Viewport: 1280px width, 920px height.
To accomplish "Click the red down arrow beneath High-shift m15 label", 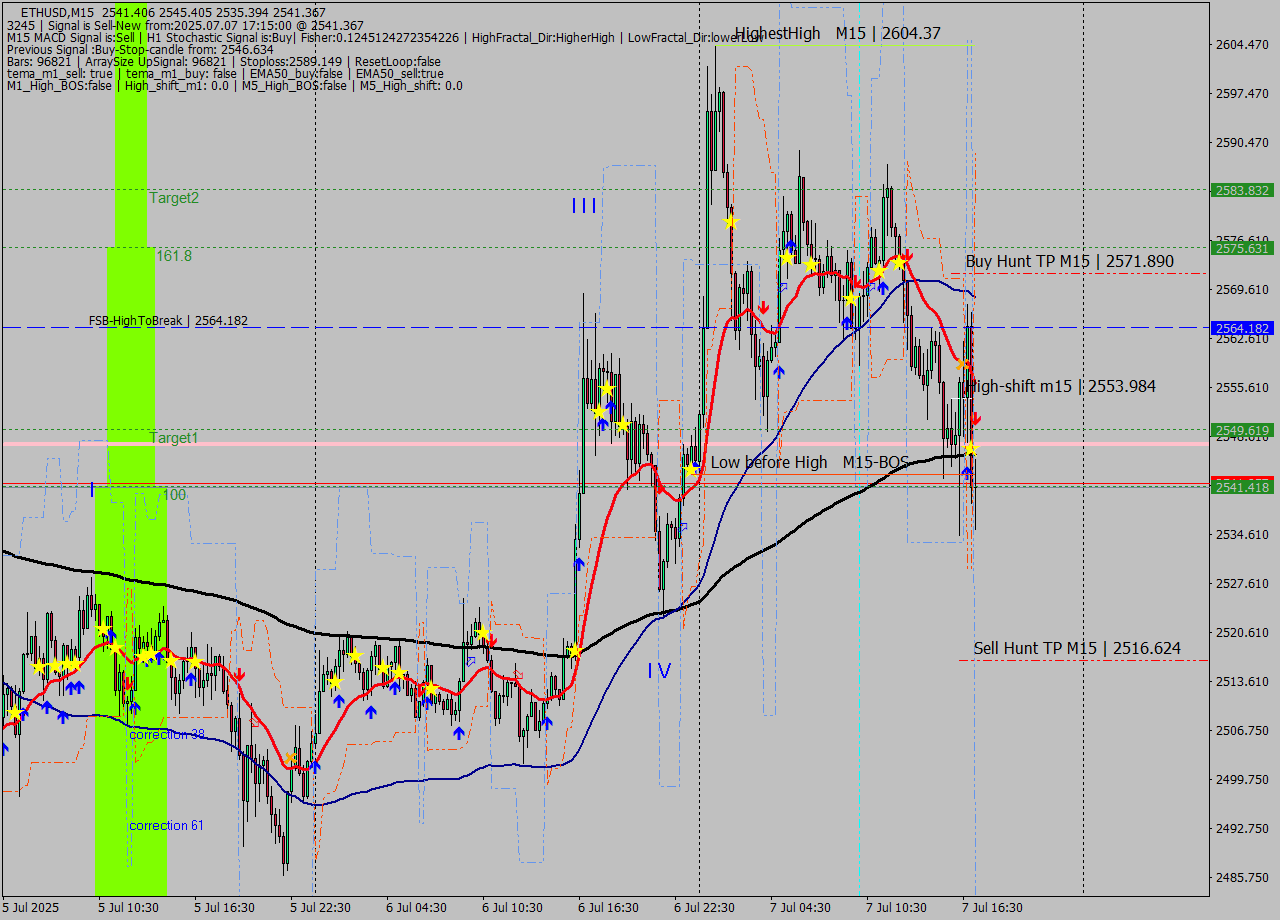I will pos(976,417).
